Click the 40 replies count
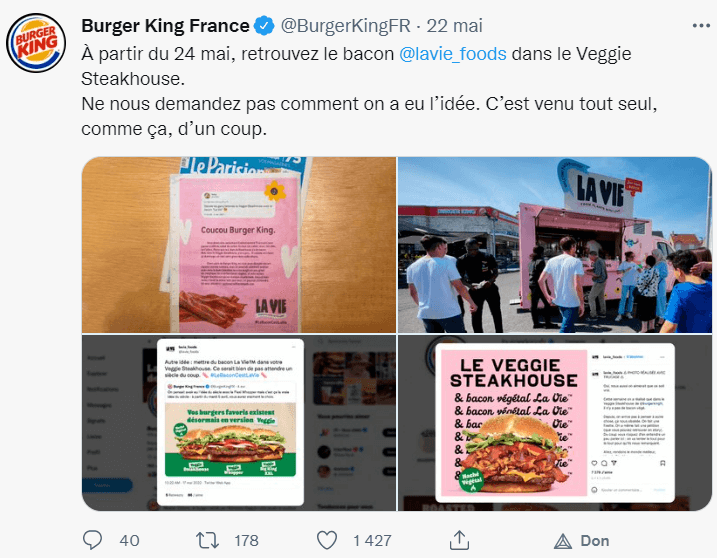The height and width of the screenshot is (558, 717). tap(129, 541)
